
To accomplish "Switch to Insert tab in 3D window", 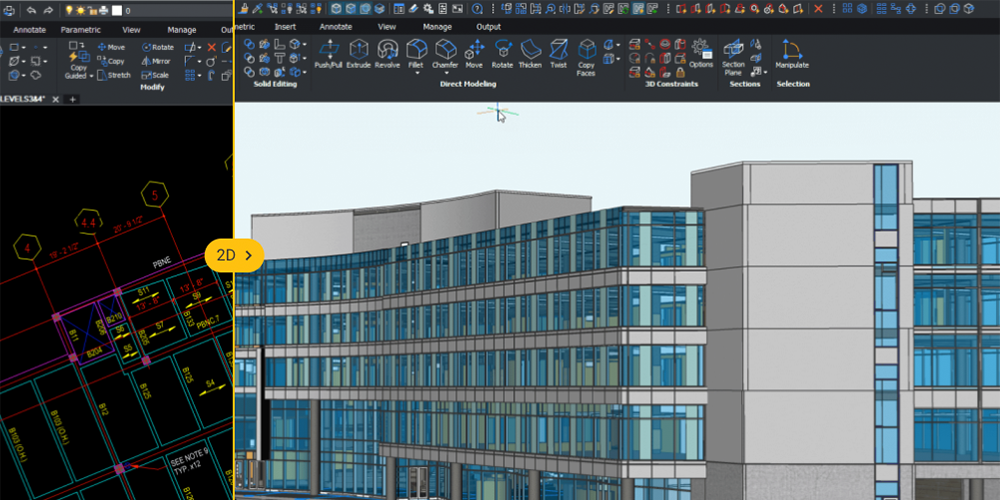I will click(x=285, y=27).
